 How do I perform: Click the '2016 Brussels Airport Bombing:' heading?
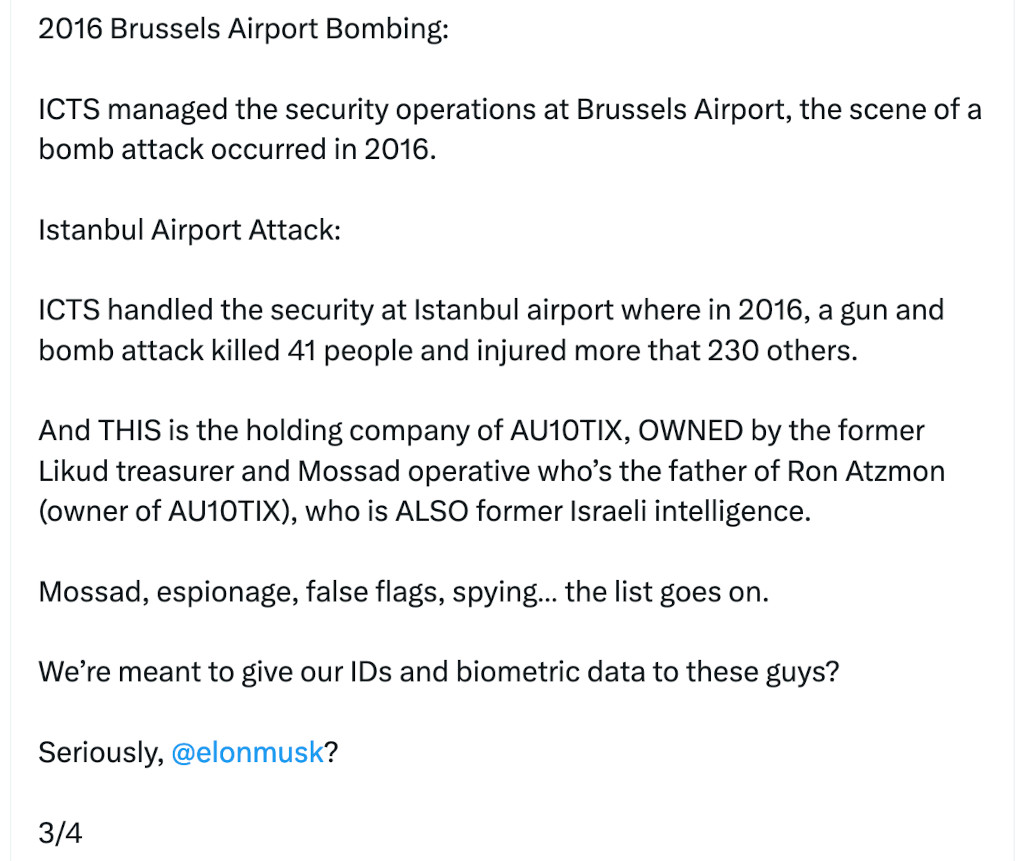[244, 29]
